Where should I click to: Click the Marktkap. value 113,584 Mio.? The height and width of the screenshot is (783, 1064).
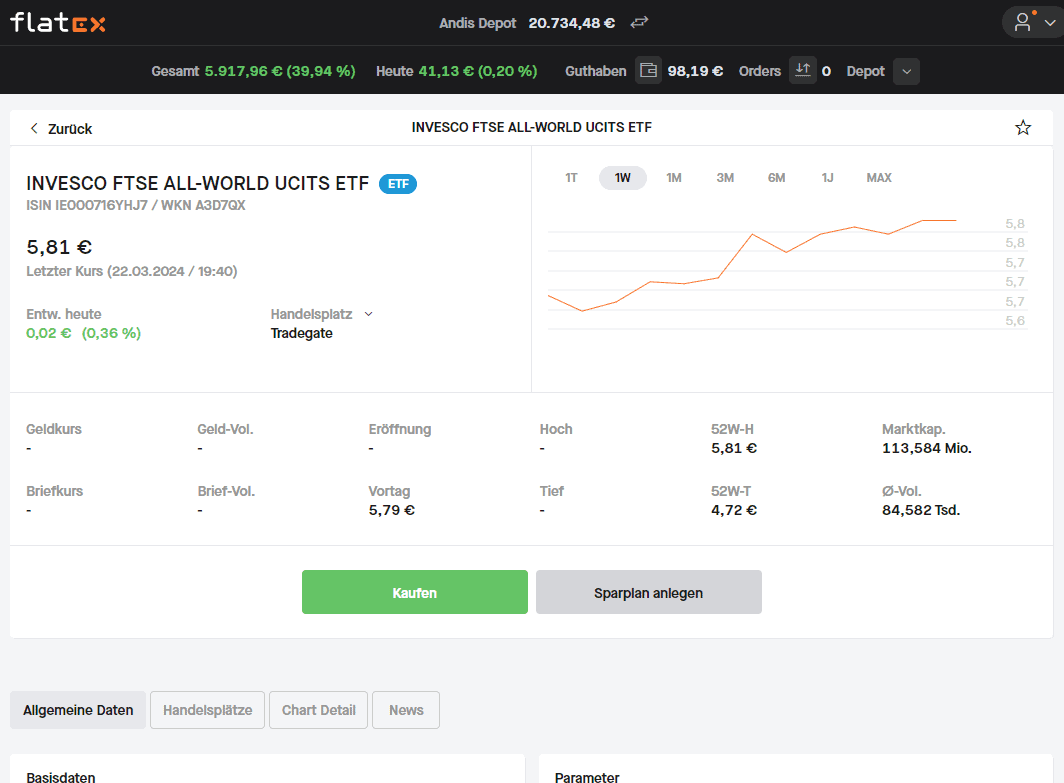pos(927,448)
